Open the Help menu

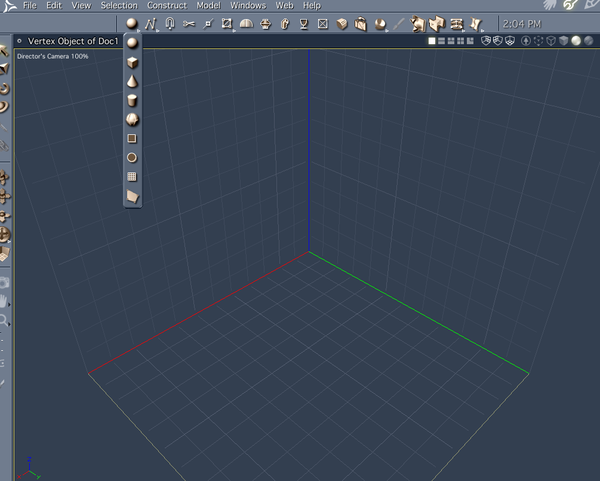tap(311, 5)
